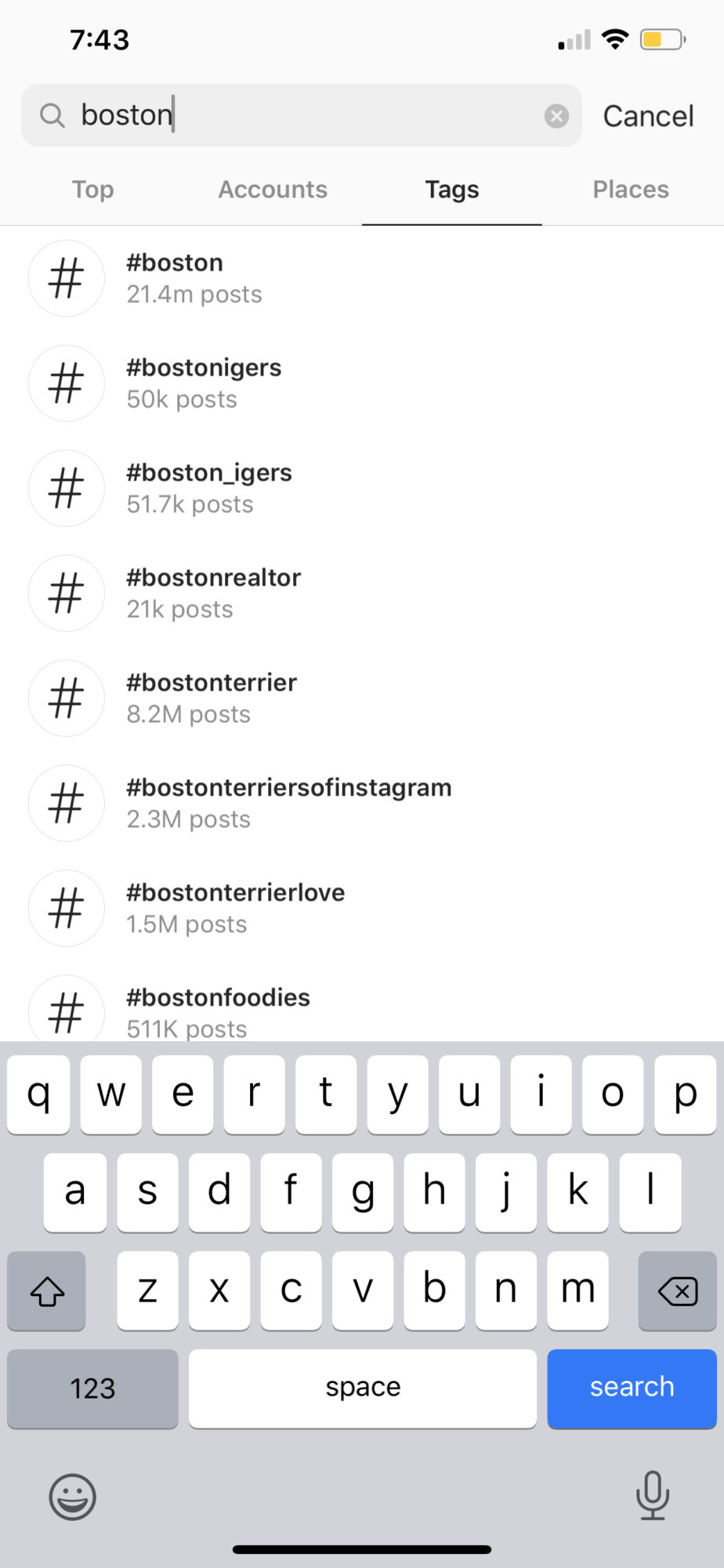Image resolution: width=724 pixels, height=1568 pixels.
Task: Clear the search field with the X icon
Action: pos(556,115)
